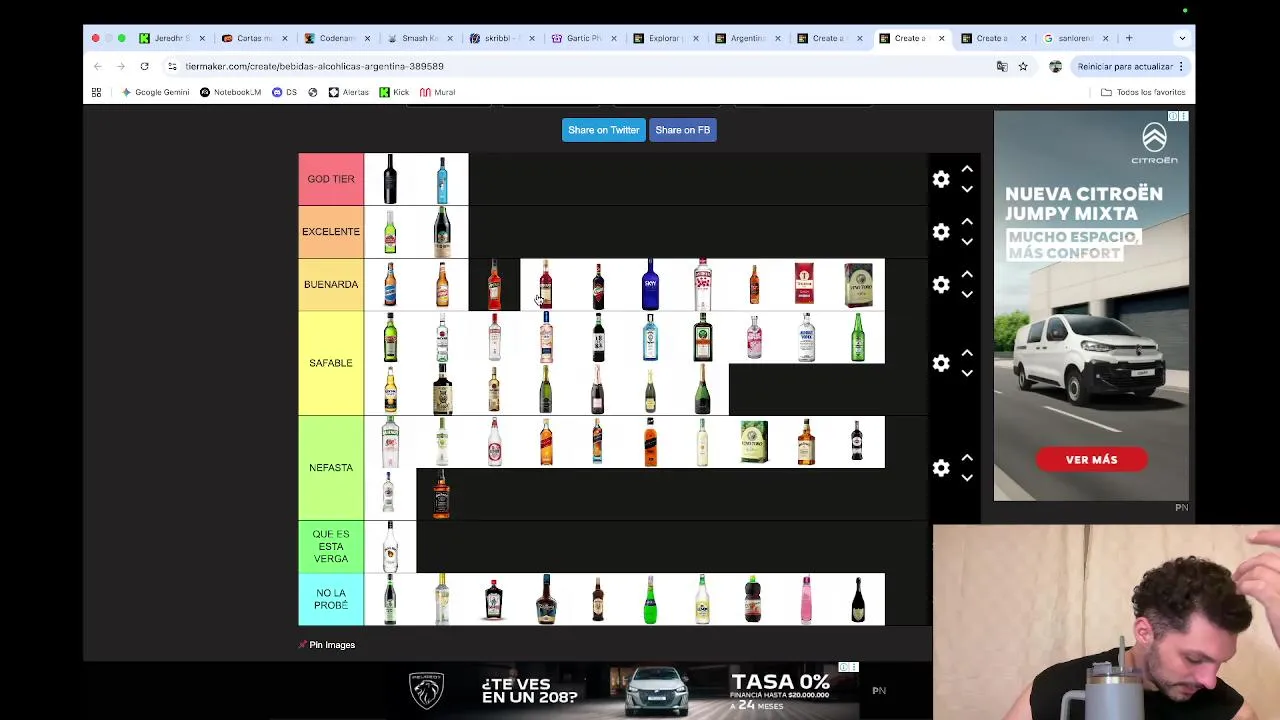Viewport: 1280px width, 720px height.
Task: Open Kick bookmark
Action: coord(394,92)
